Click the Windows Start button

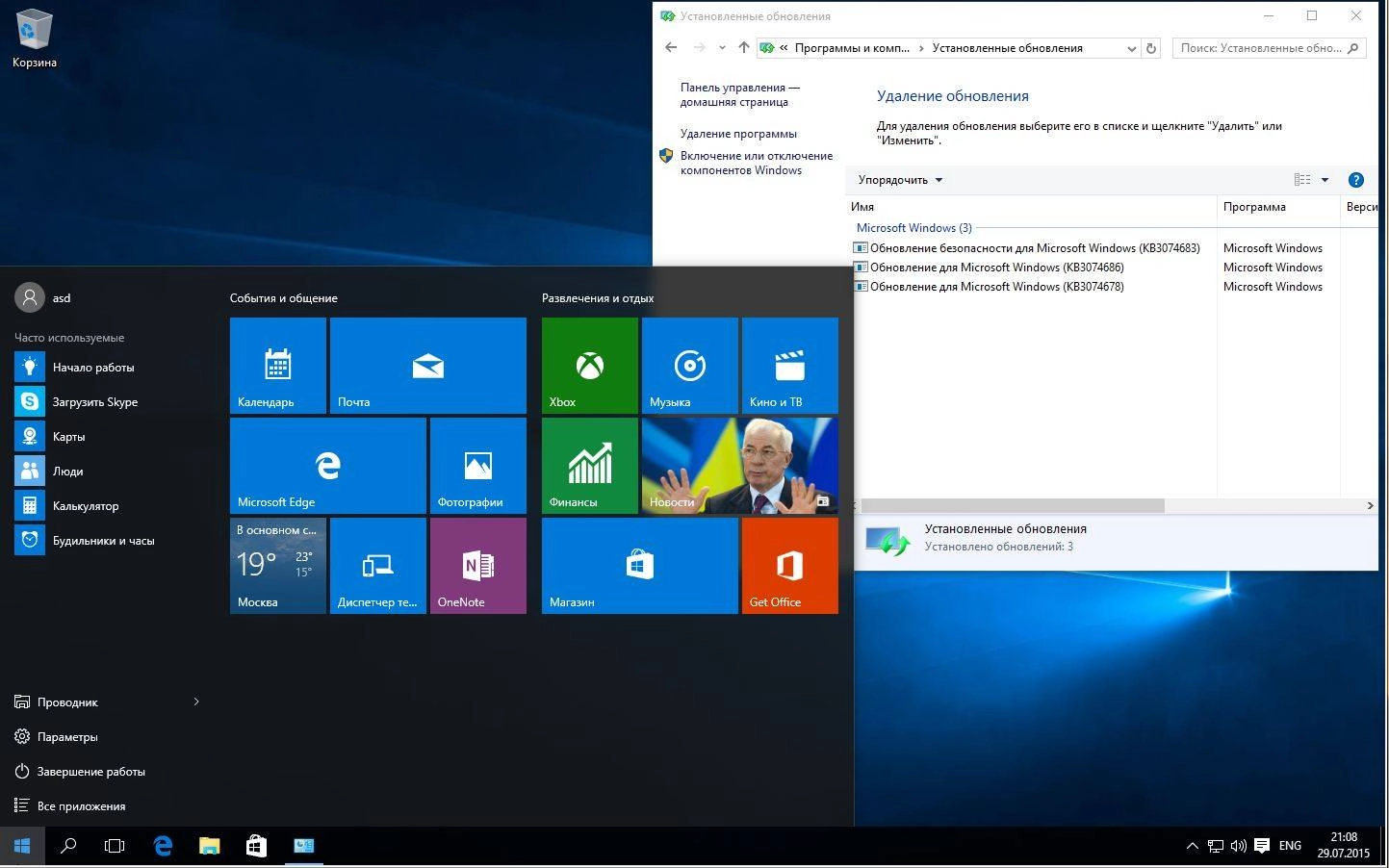tap(22, 847)
